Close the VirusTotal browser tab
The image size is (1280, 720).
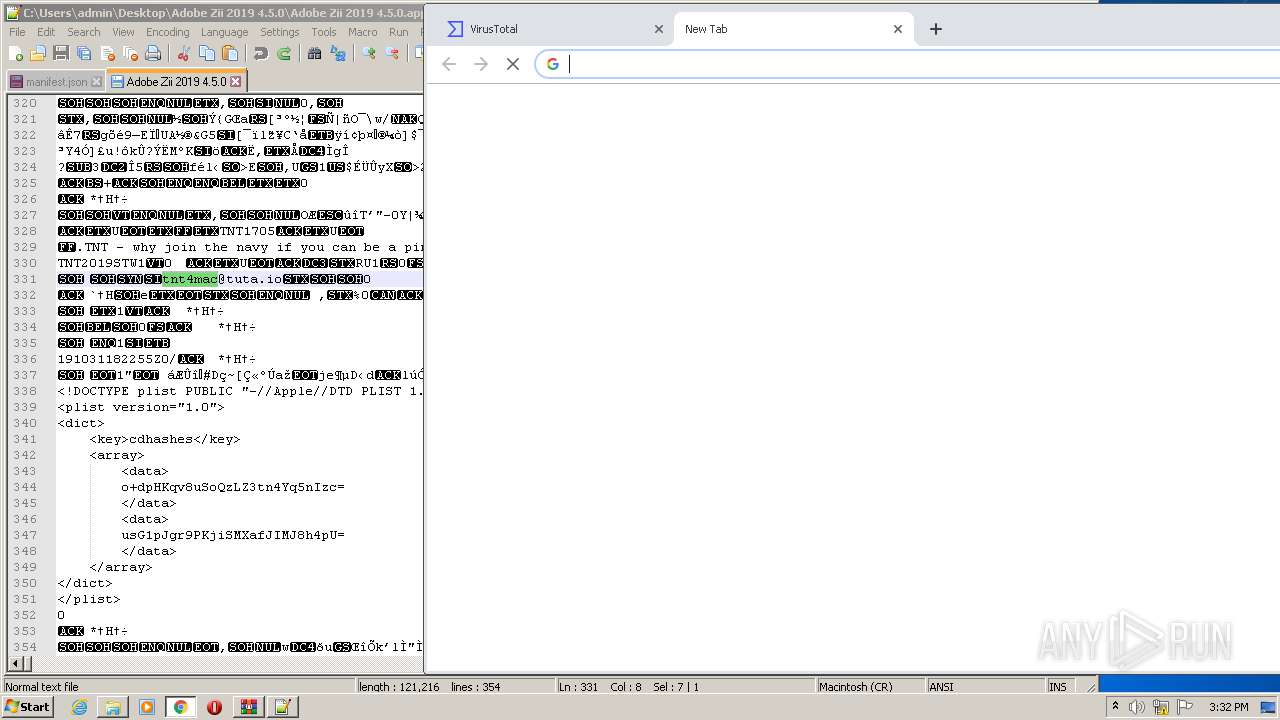[x=658, y=29]
